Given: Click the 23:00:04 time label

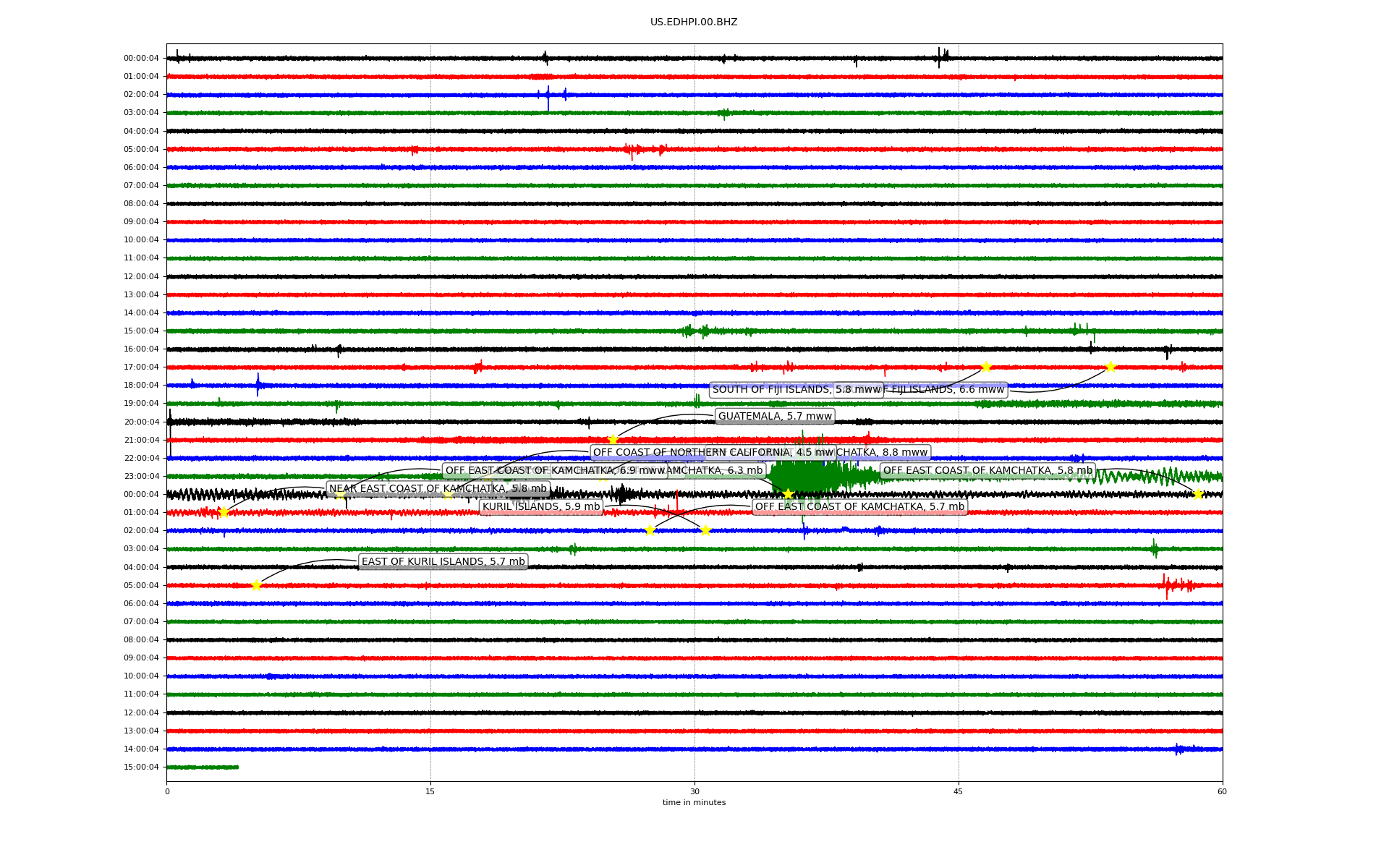Looking at the screenshot, I should [x=141, y=476].
